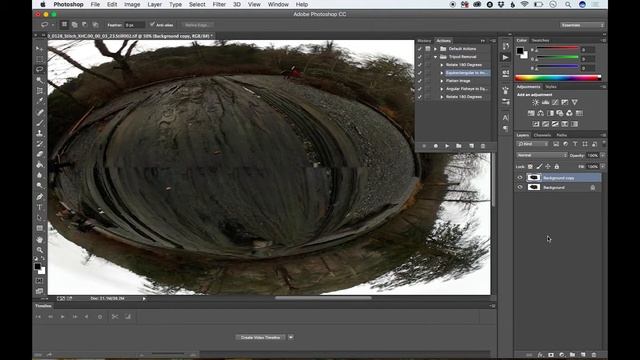Open the Select menu
640x360 pixels.
197,4
